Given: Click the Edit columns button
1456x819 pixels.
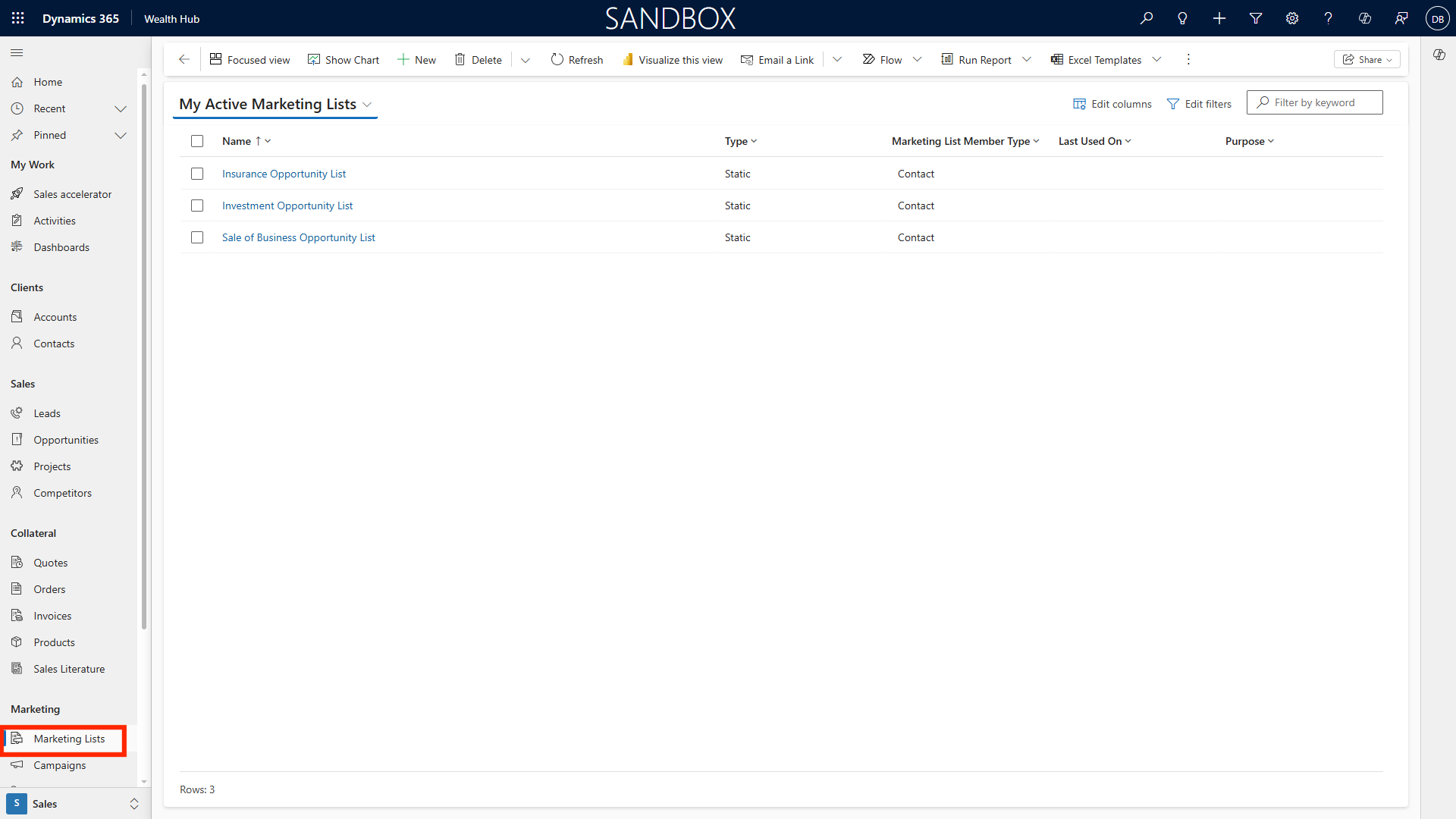Looking at the screenshot, I should click(x=1112, y=104).
